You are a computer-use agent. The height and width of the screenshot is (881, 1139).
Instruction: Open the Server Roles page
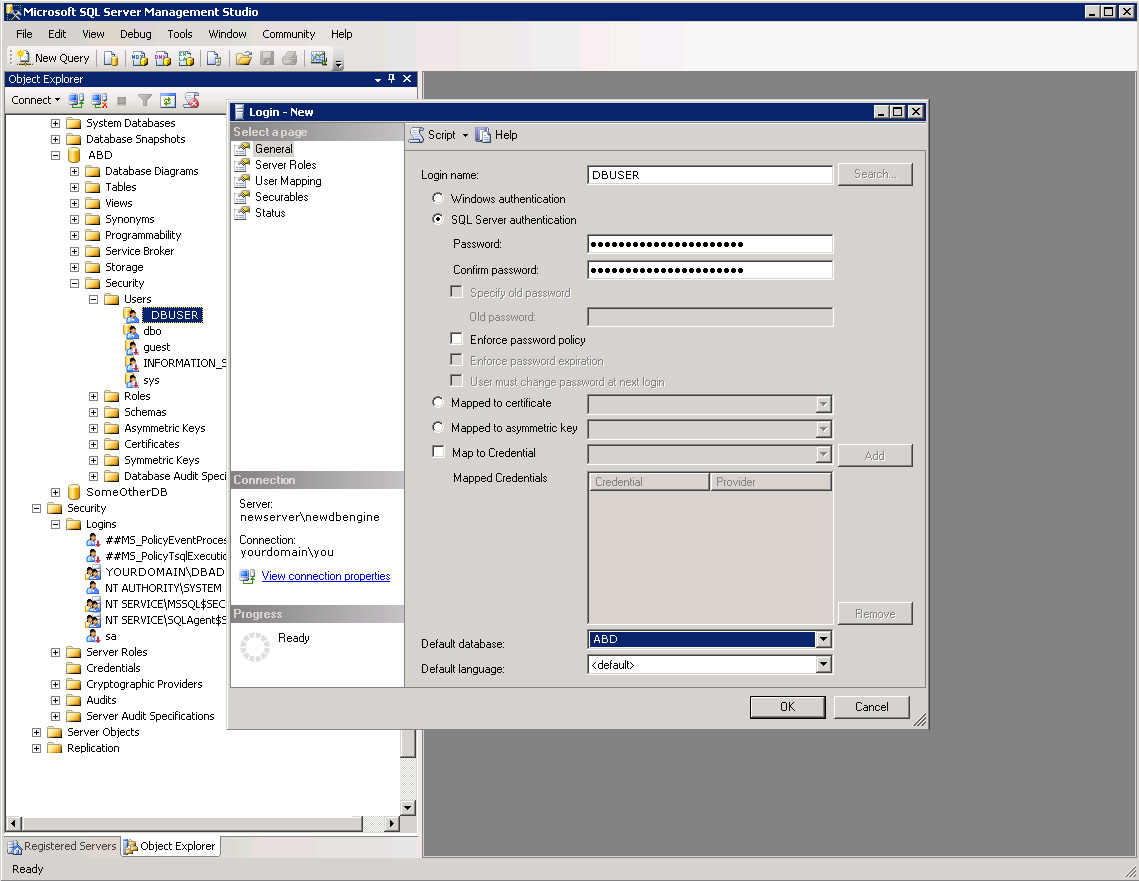pyautogui.click(x=285, y=165)
